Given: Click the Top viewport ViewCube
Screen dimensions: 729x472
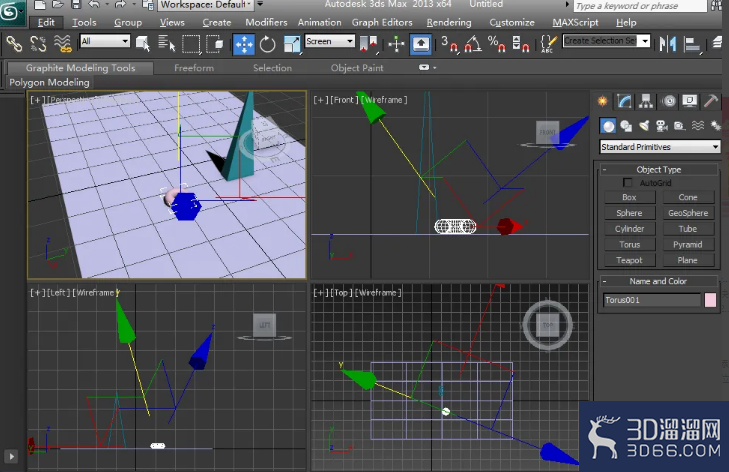Looking at the screenshot, I should 548,325.
